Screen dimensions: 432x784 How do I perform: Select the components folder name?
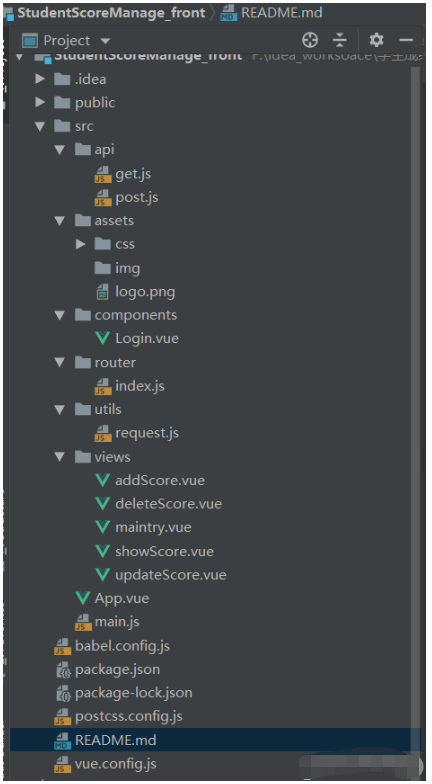136,316
